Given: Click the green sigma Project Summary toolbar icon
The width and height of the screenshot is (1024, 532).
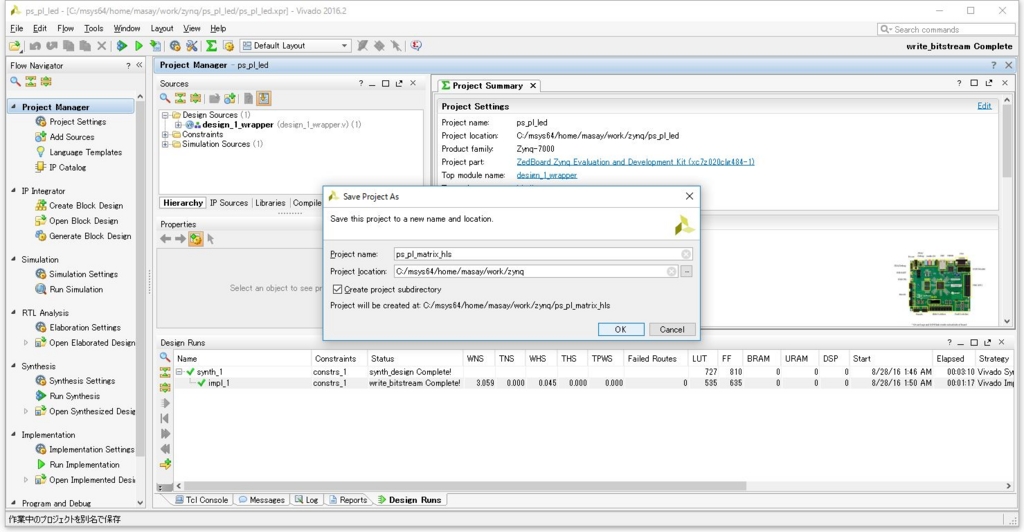Looking at the screenshot, I should point(211,46).
